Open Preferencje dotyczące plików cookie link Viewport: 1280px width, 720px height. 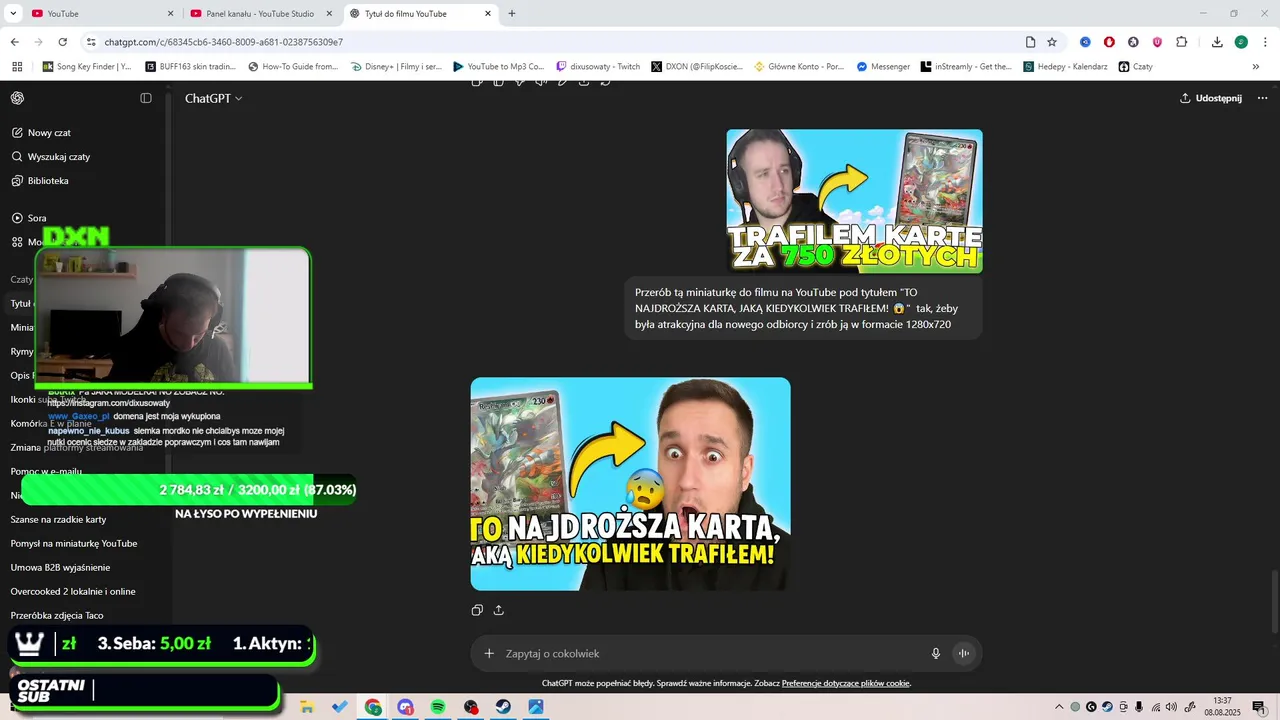click(845, 684)
